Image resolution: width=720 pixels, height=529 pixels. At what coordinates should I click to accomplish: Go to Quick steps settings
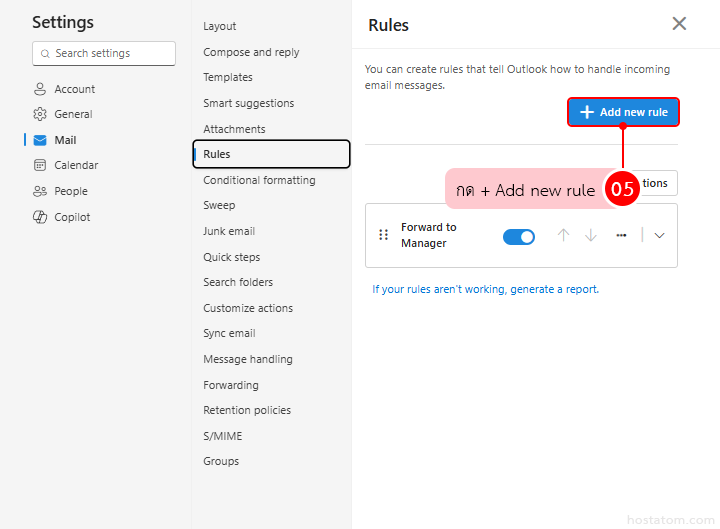pos(231,257)
